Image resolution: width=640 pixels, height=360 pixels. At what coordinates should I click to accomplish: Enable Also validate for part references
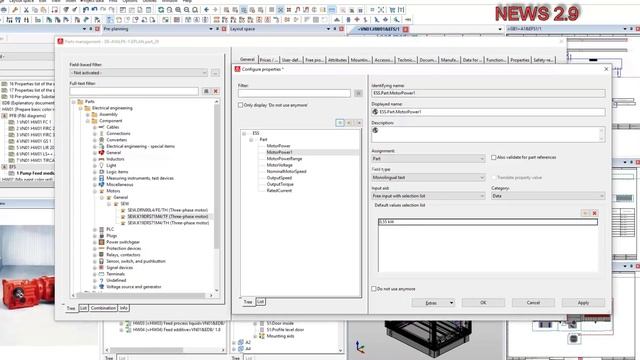[493, 158]
